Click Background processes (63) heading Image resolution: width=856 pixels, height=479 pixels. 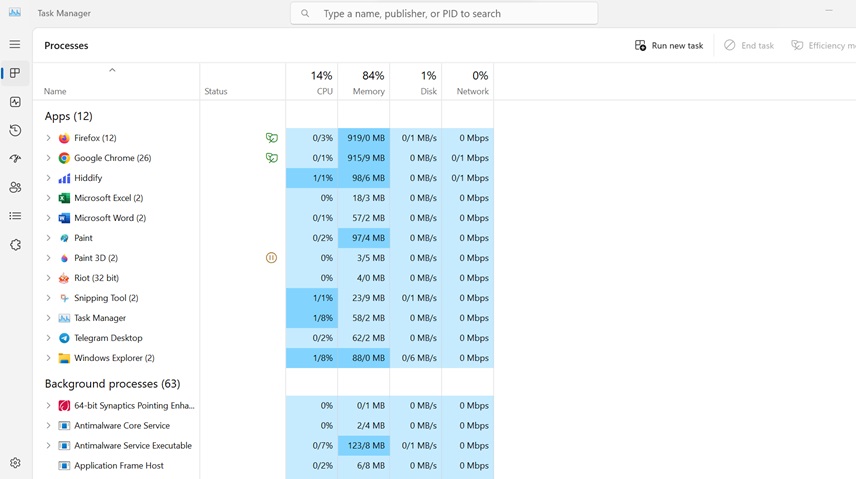pyautogui.click(x=112, y=383)
